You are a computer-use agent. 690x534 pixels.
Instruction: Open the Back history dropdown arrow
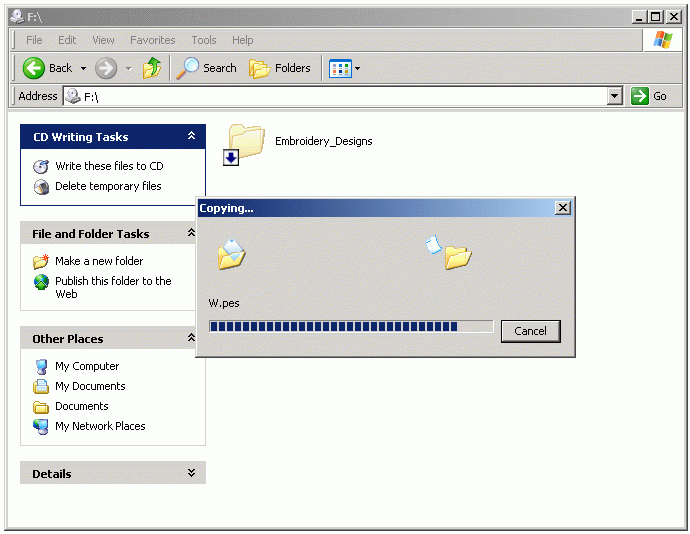[x=83, y=69]
